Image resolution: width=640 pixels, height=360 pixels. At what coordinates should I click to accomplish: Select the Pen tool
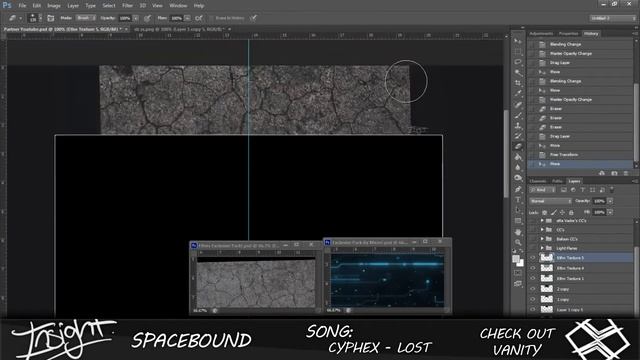point(518,189)
